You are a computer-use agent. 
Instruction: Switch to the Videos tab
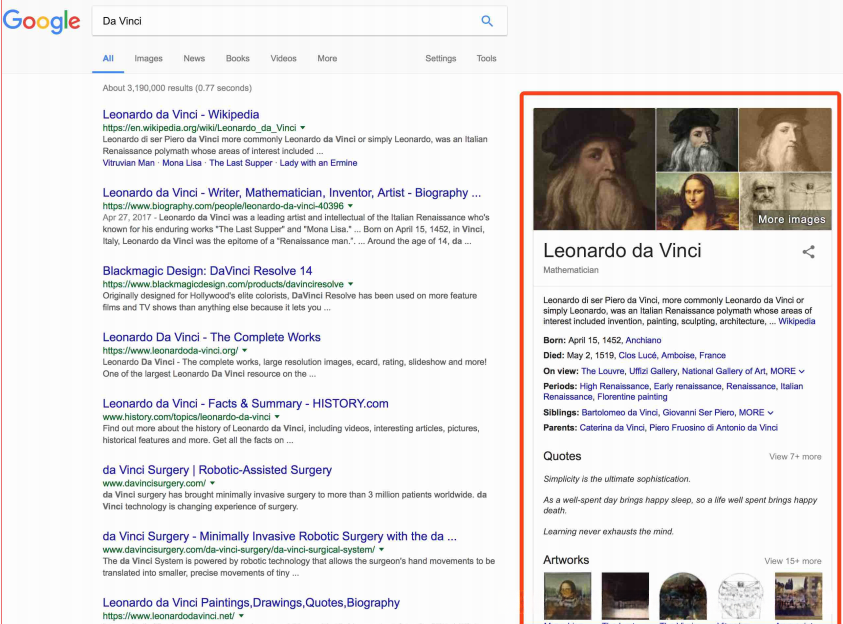[283, 59]
